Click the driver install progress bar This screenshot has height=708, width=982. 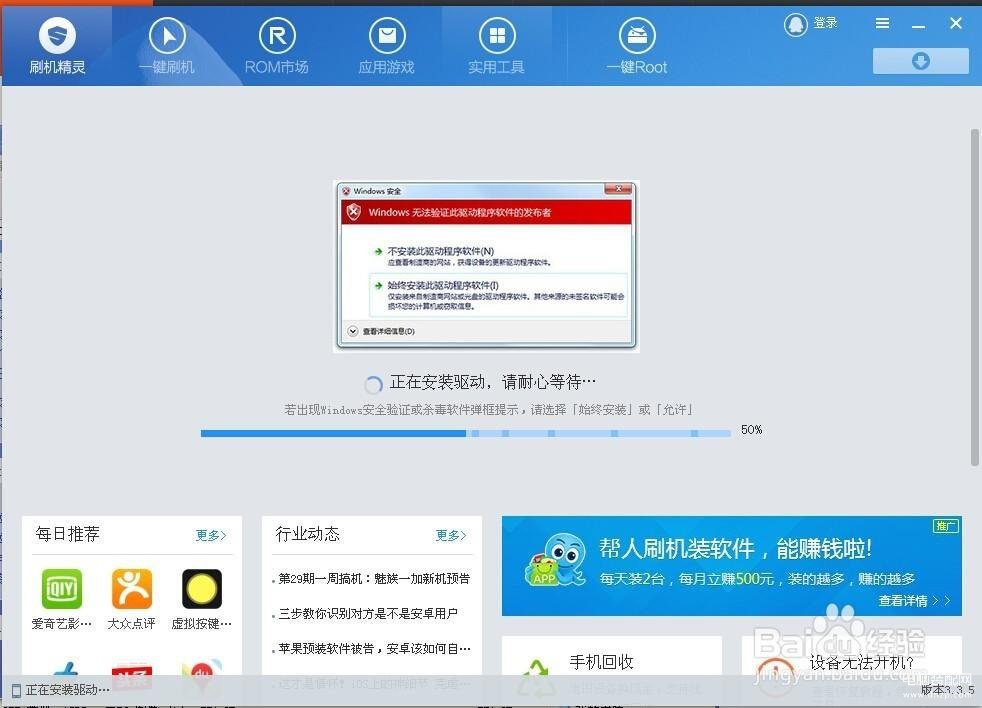465,433
